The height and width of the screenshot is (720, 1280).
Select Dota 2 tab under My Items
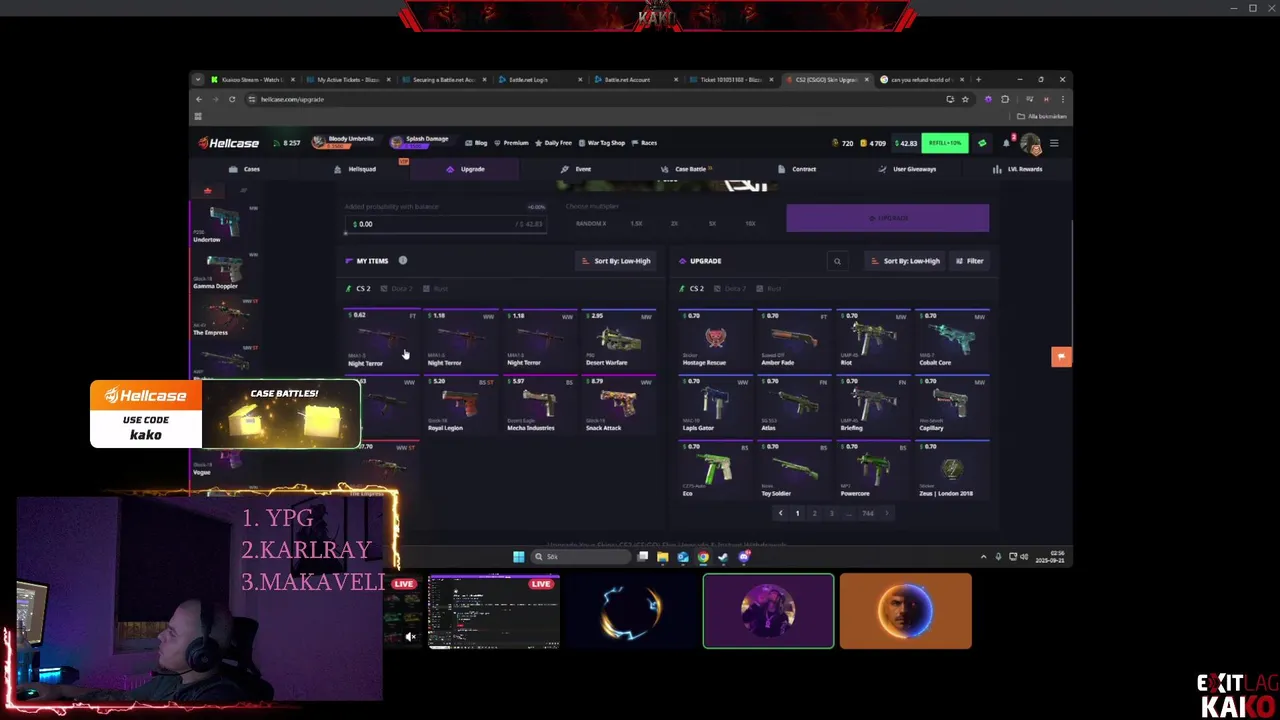(397, 289)
